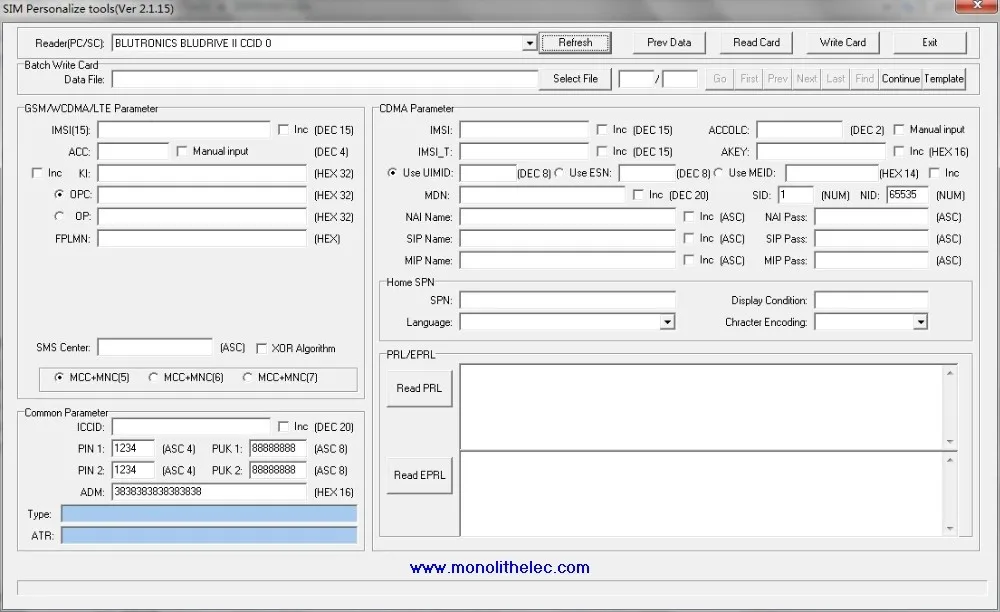Check Manual input next to ACC
Image resolution: width=1000 pixels, height=612 pixels.
click(x=182, y=150)
